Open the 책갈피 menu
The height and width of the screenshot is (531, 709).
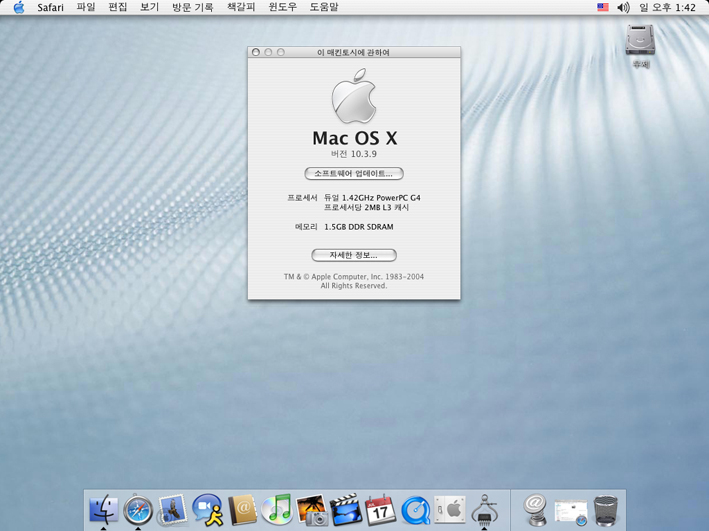(241, 8)
